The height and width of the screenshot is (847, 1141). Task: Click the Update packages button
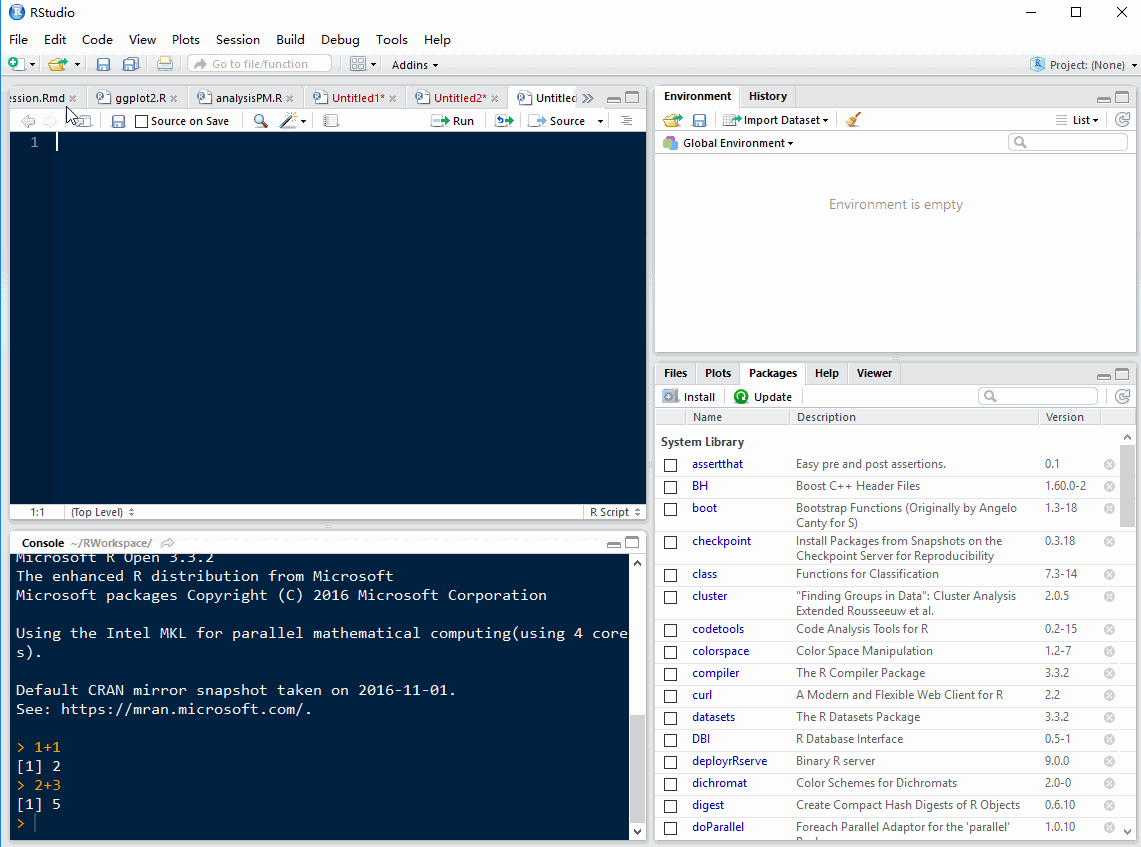(763, 397)
